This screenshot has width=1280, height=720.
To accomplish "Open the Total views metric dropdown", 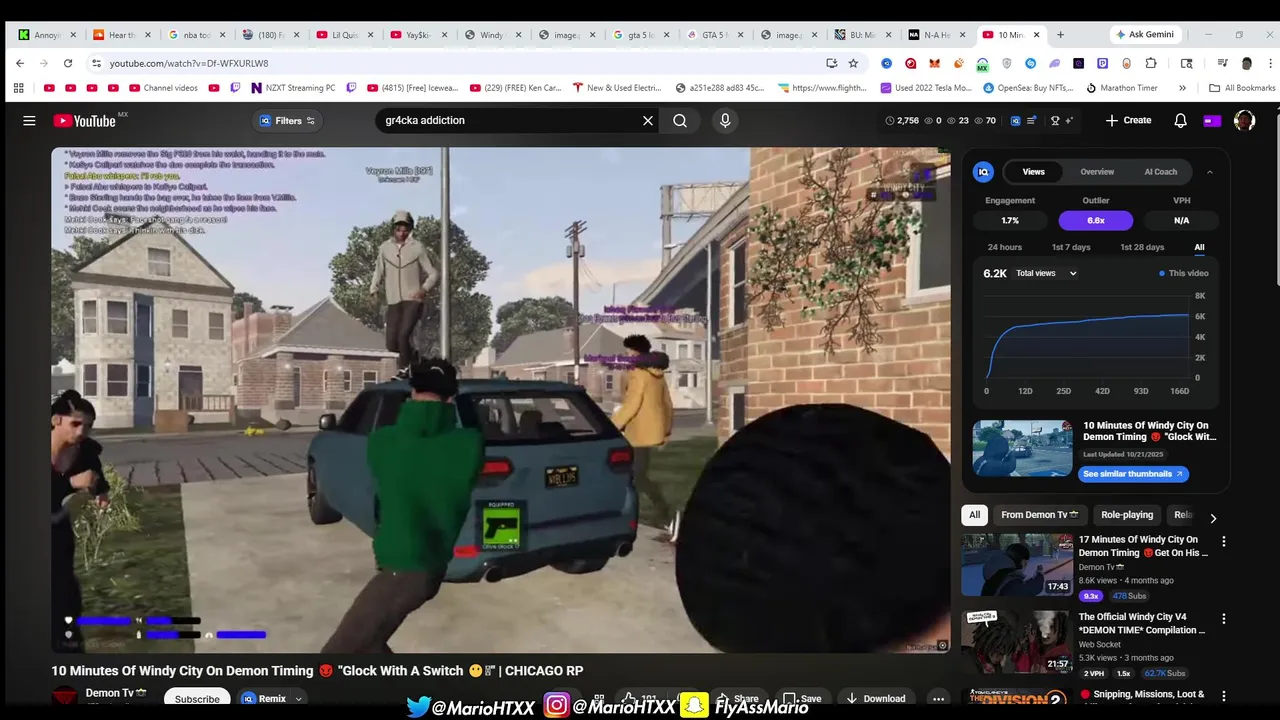I will 1046,273.
